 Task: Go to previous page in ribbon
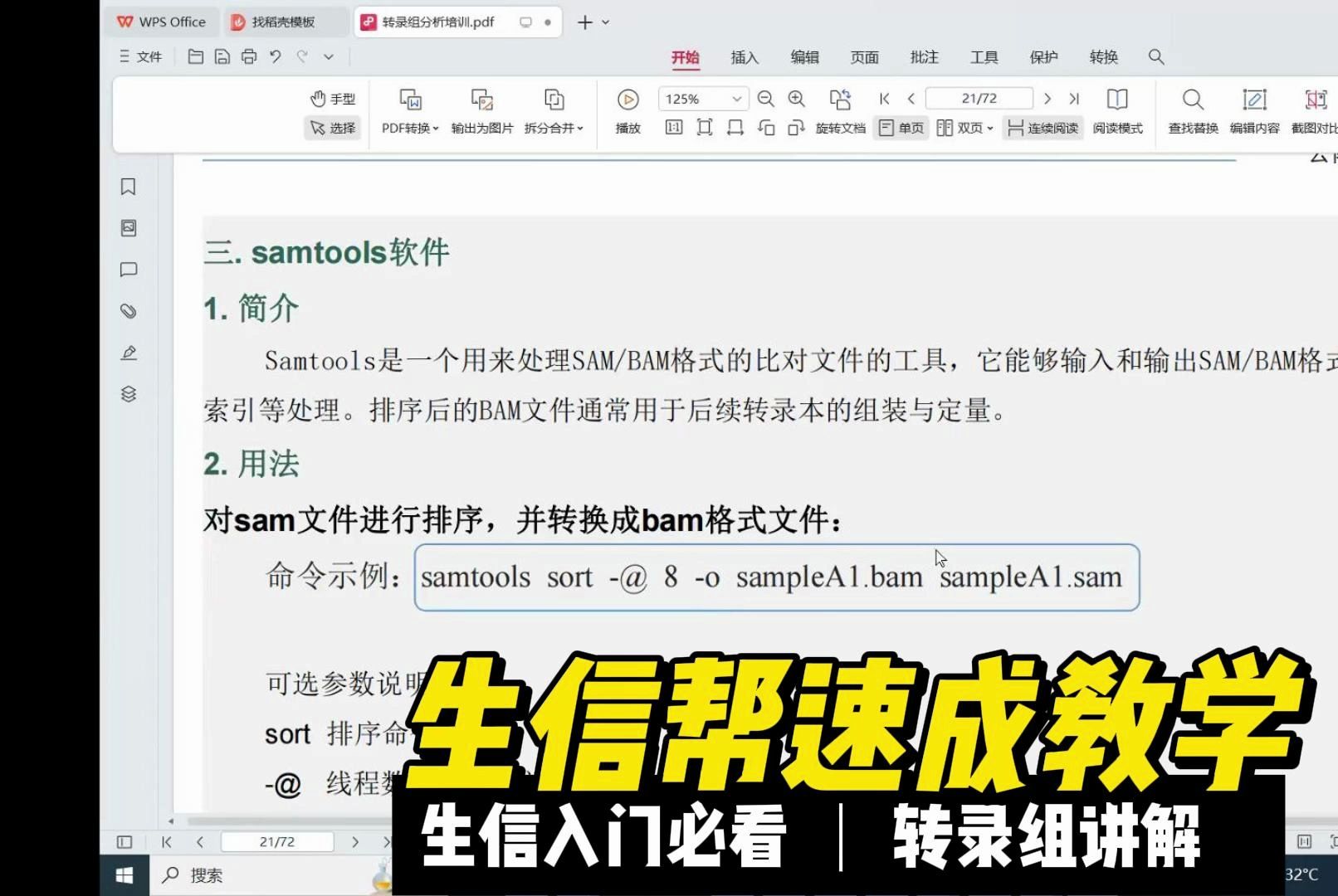point(911,99)
